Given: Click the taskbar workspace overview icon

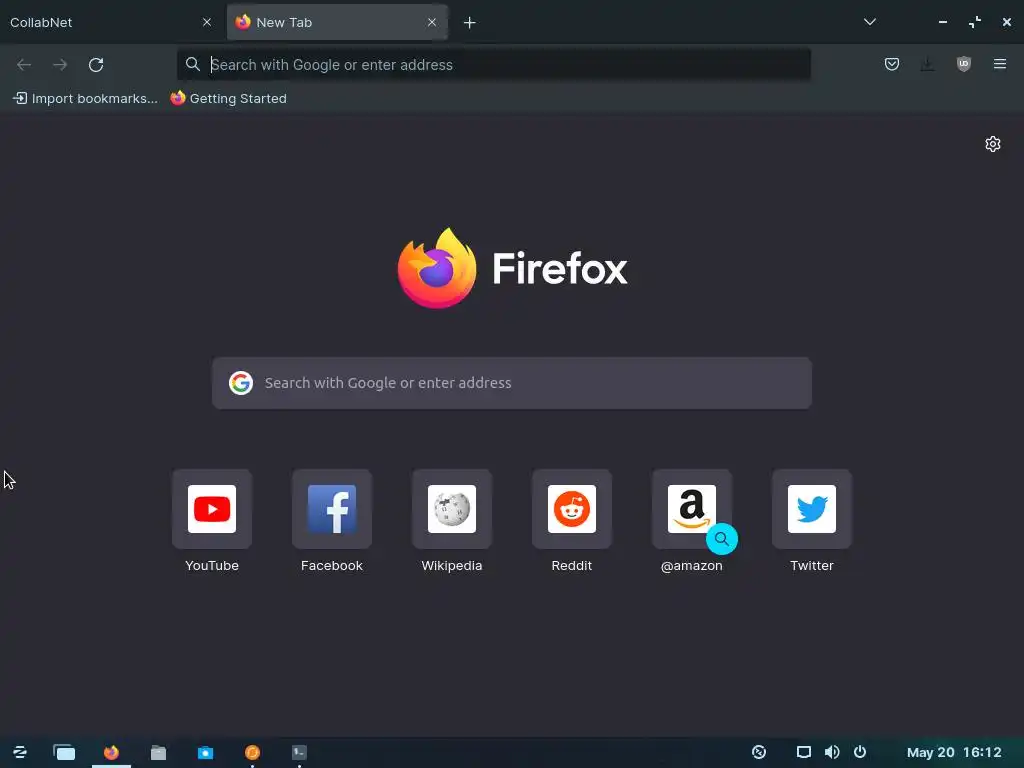Looking at the screenshot, I should click(64, 752).
